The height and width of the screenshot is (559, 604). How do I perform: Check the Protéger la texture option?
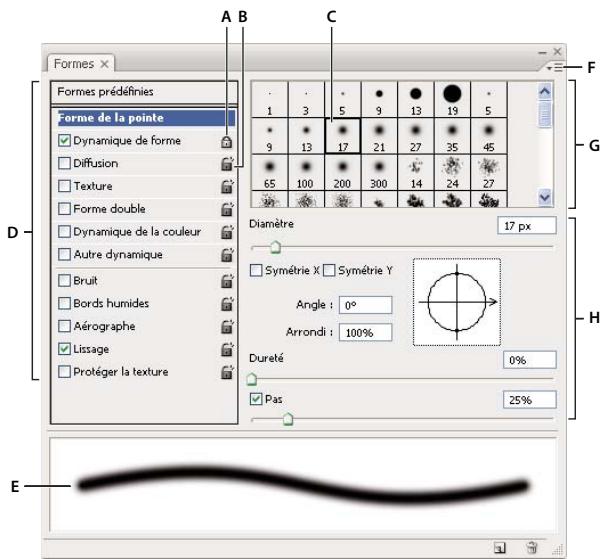[x=64, y=371]
